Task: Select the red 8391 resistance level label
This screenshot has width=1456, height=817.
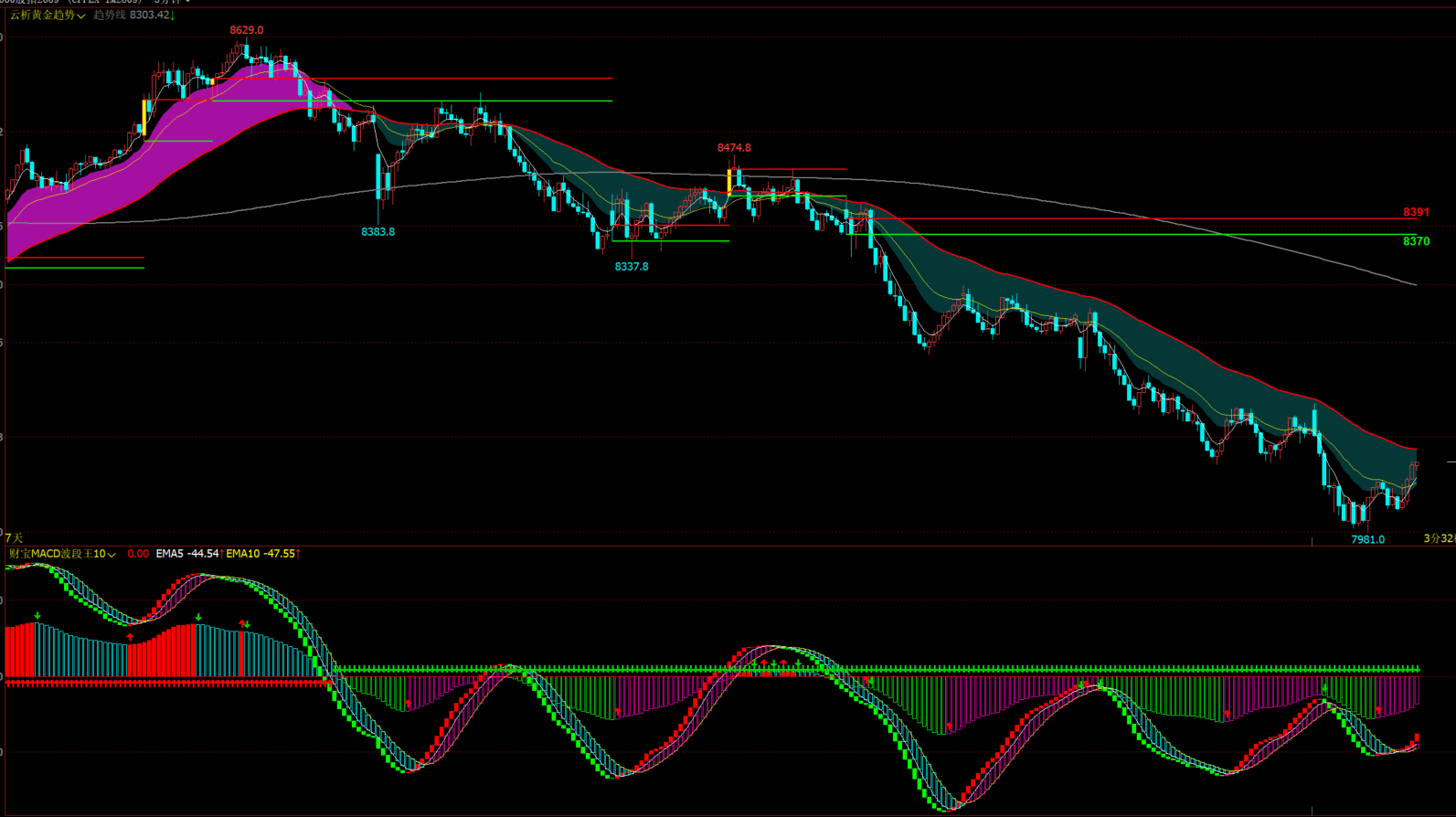Action: [1416, 213]
